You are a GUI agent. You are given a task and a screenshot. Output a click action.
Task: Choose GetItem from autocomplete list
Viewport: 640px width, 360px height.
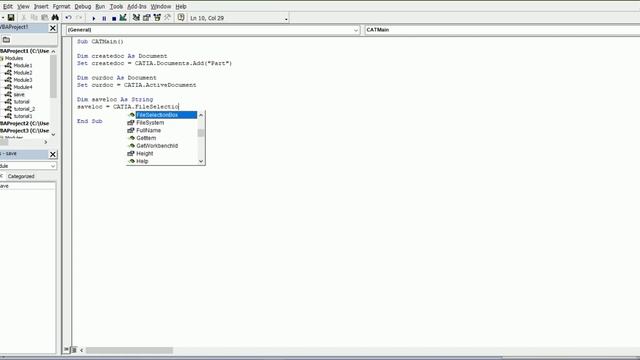146,138
